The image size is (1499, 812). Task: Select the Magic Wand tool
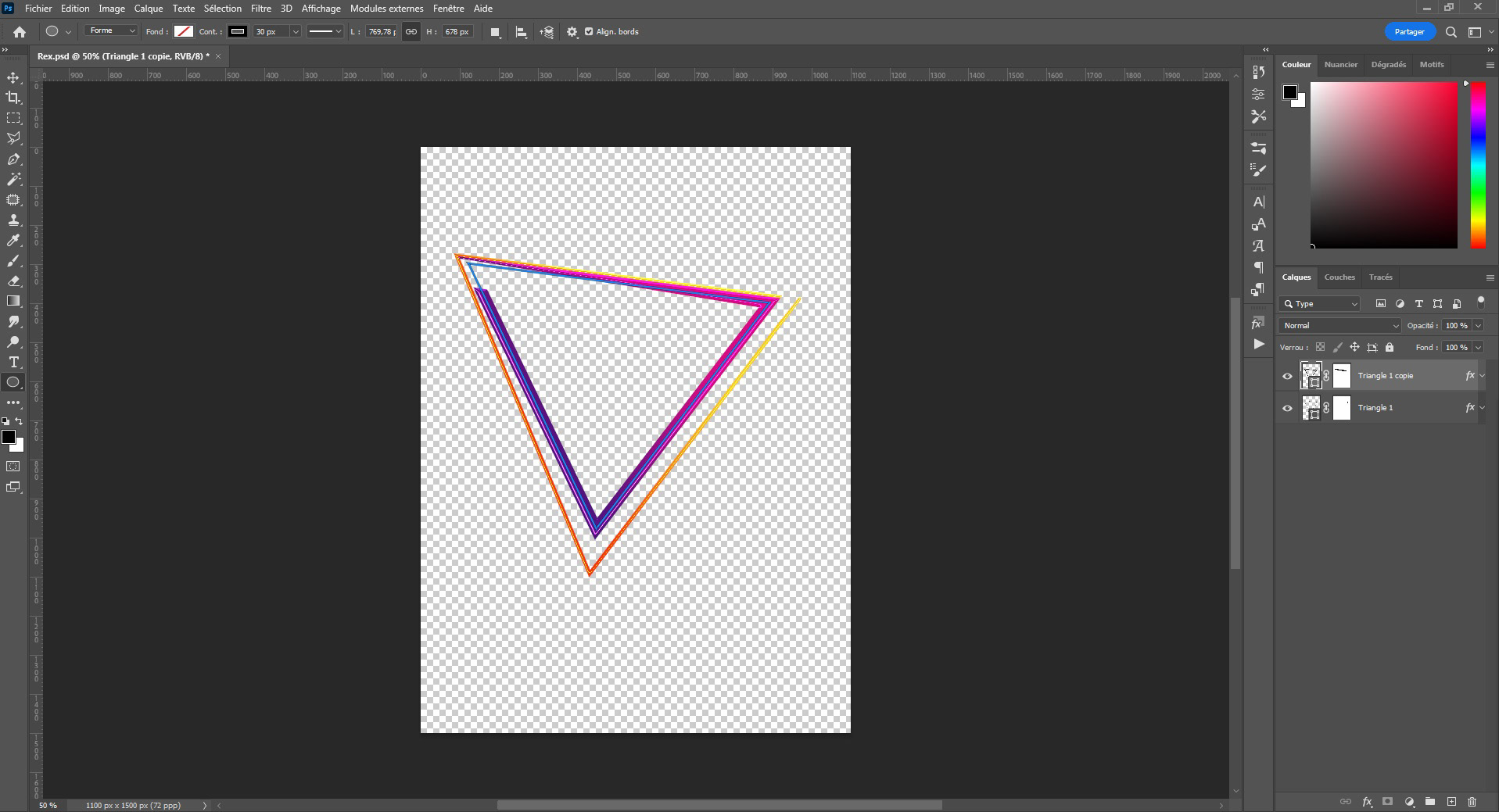coord(13,179)
